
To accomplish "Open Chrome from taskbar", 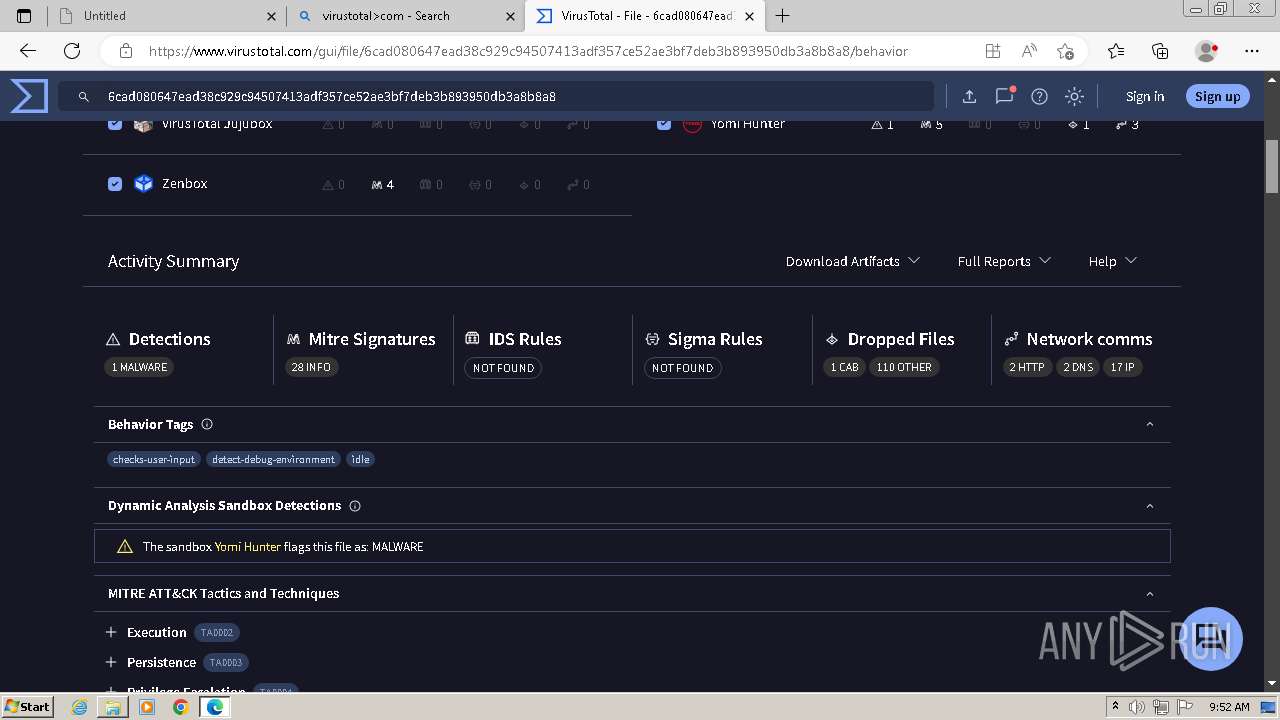I will point(180,707).
